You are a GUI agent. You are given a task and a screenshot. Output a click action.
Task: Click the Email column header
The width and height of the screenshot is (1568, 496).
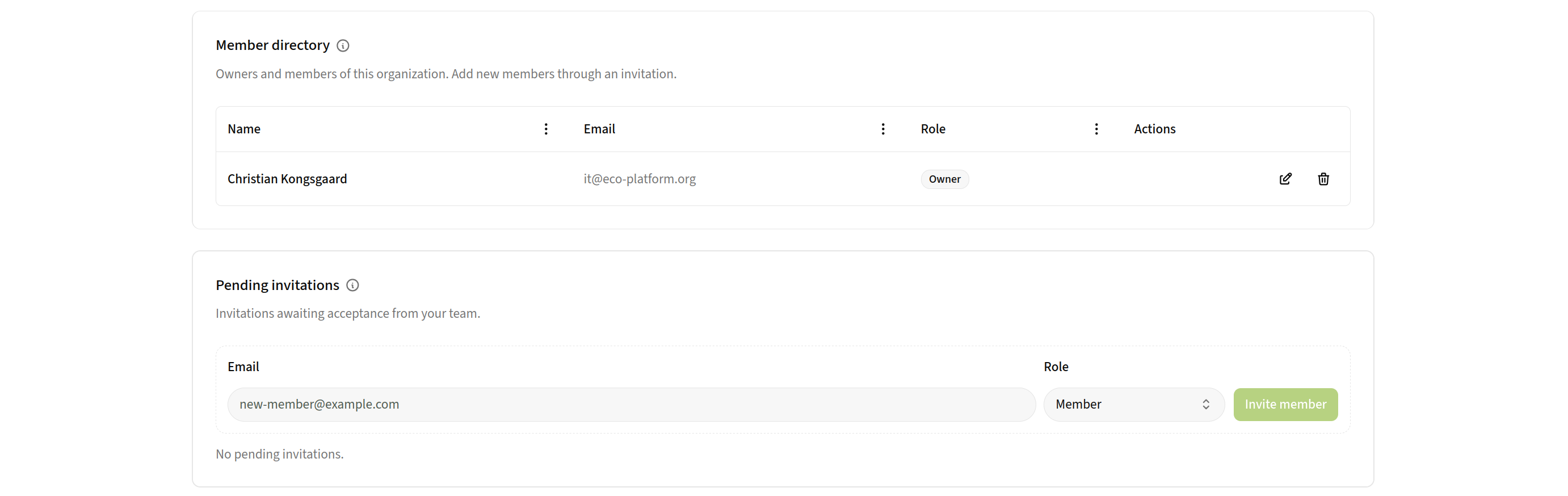point(599,129)
